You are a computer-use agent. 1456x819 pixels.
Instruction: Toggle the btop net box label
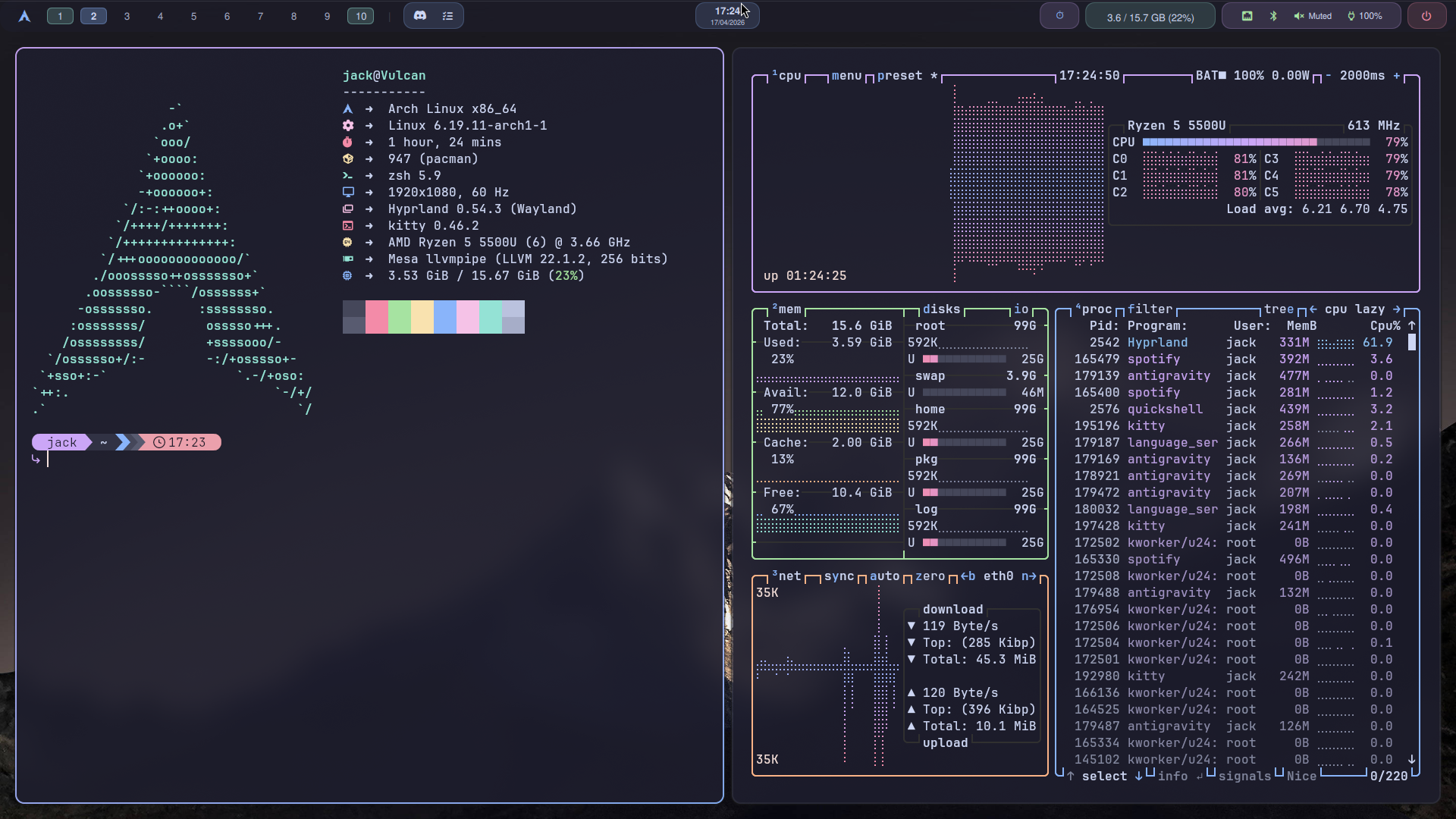[786, 576]
